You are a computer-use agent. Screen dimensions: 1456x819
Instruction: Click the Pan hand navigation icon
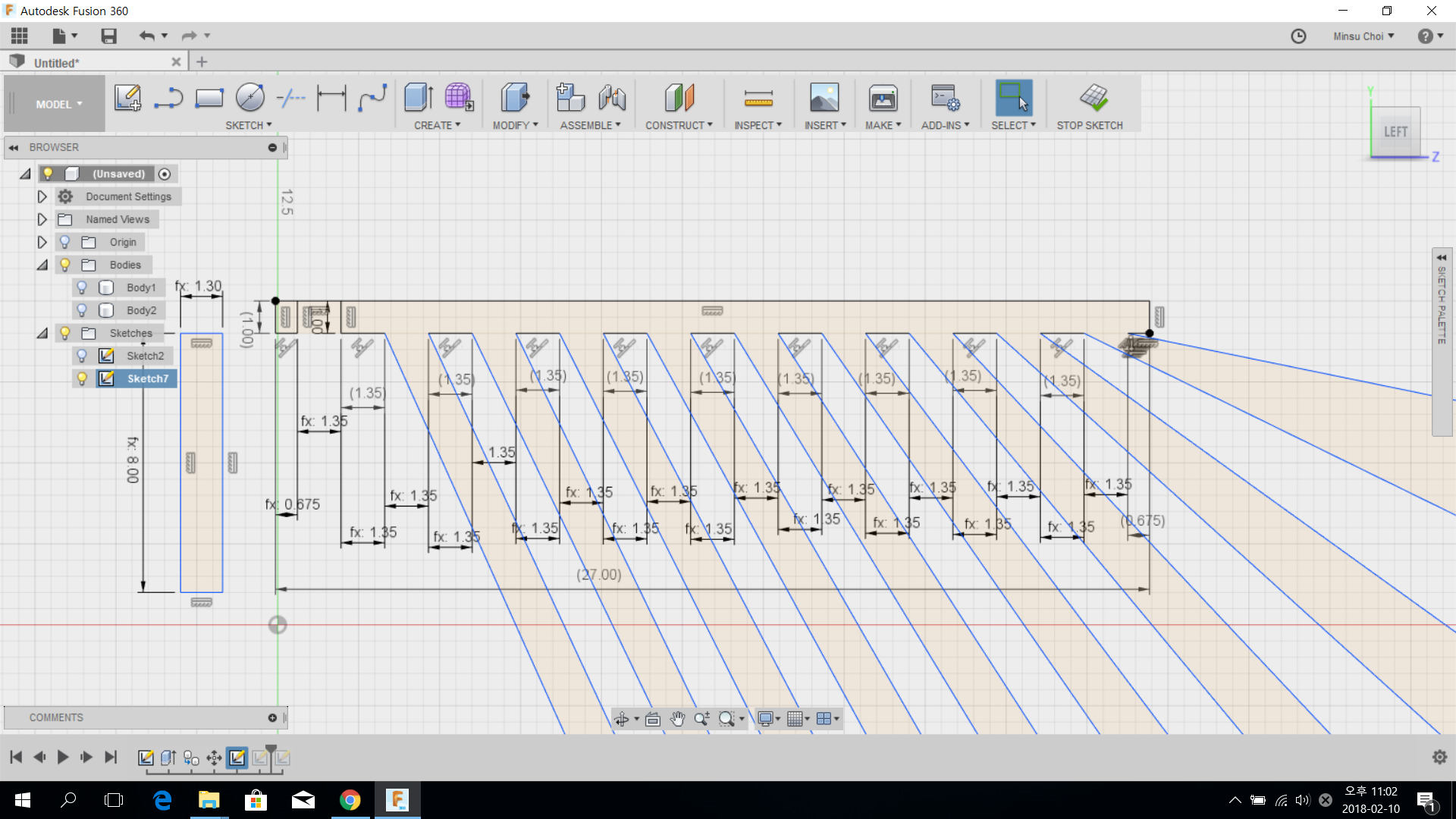click(x=677, y=718)
